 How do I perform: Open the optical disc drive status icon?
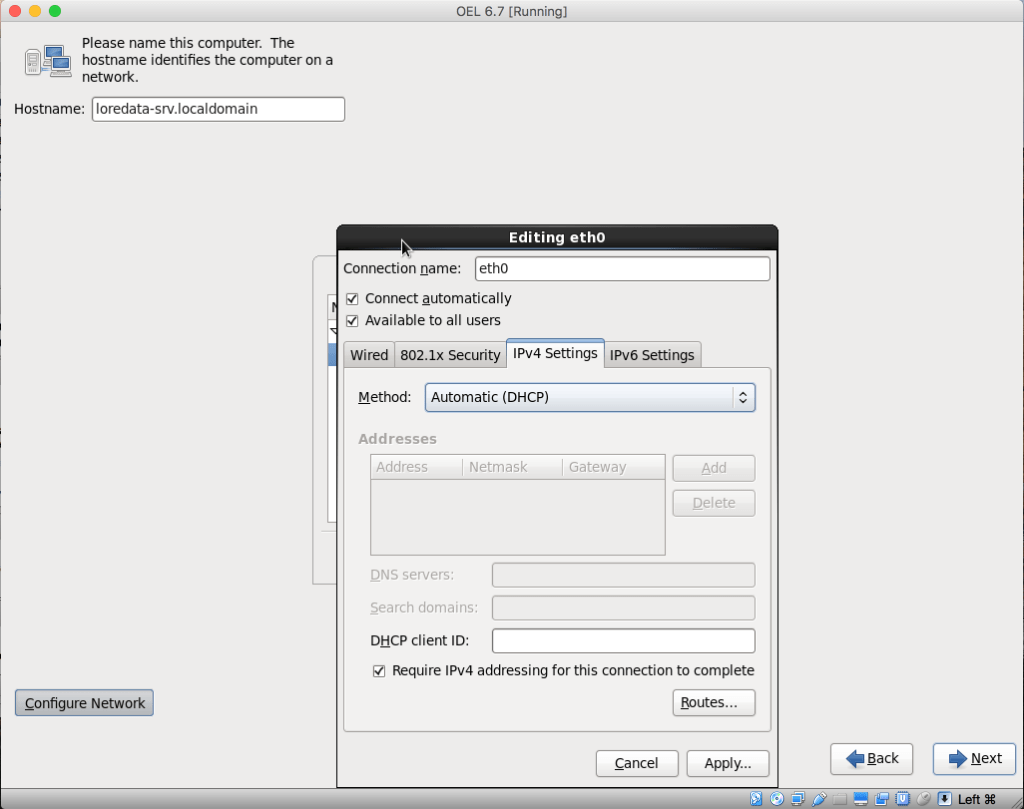pyautogui.click(x=777, y=799)
